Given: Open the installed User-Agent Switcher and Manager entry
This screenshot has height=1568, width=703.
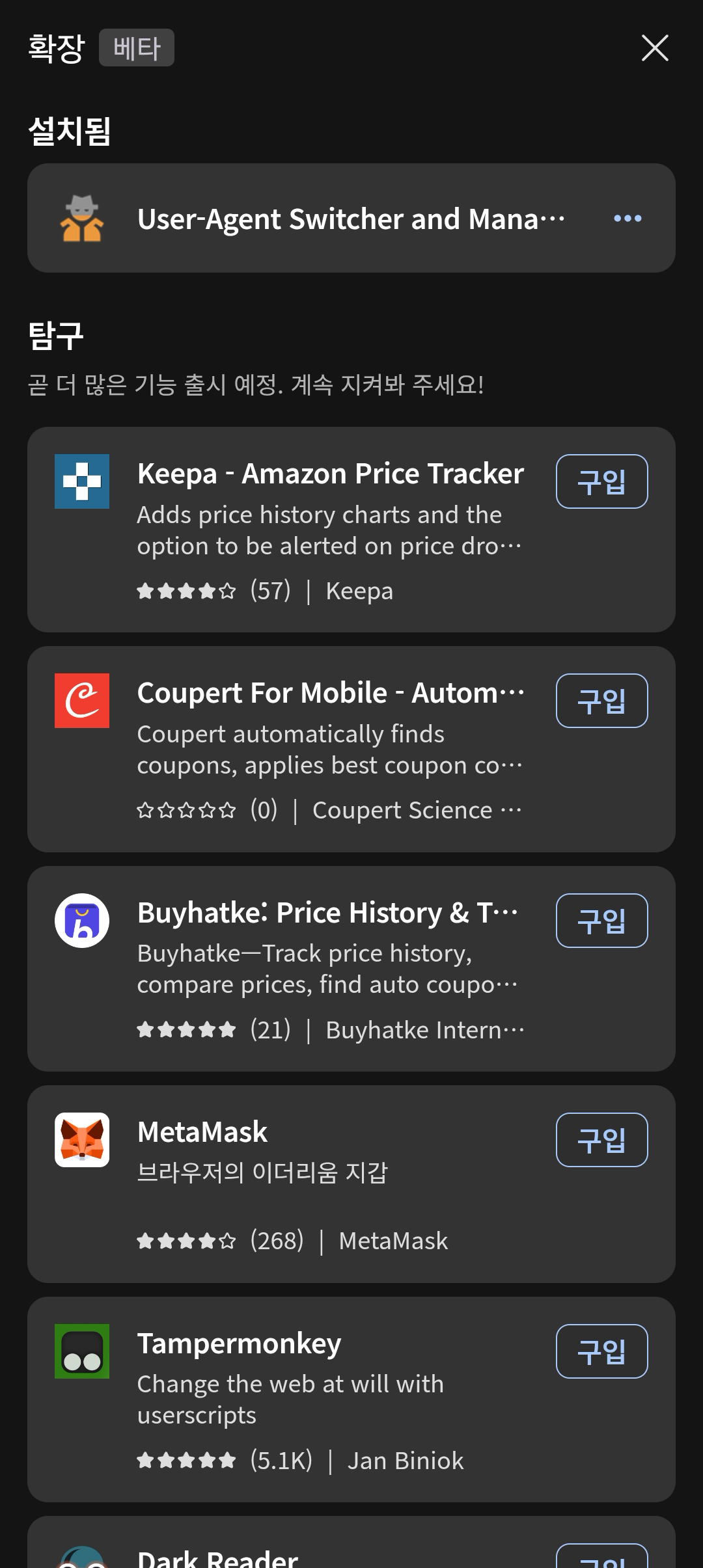Looking at the screenshot, I should pyautogui.click(x=351, y=219).
